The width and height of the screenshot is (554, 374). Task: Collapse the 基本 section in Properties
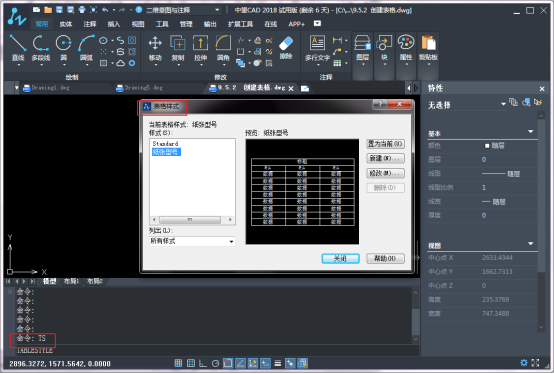[x=530, y=132]
